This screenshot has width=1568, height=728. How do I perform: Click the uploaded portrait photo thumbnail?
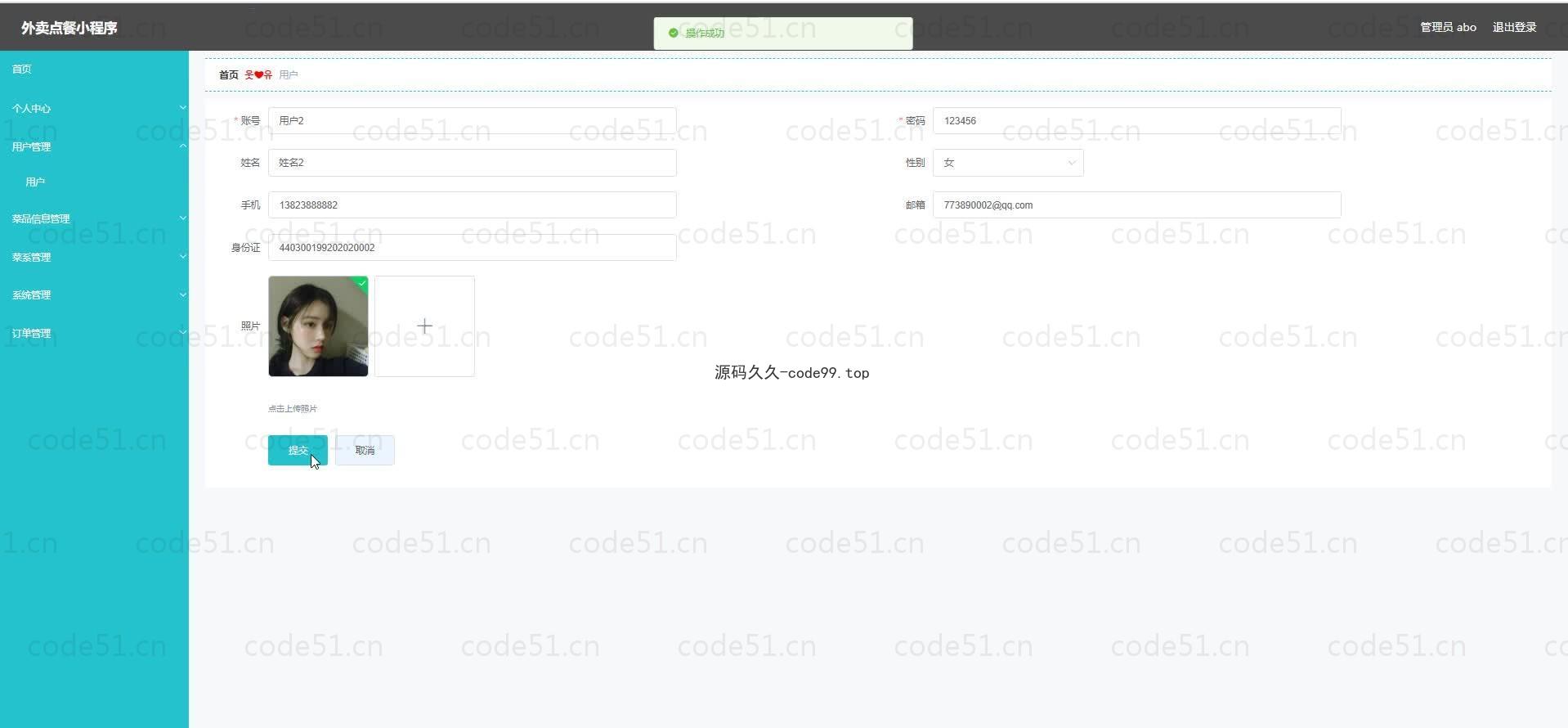pos(318,326)
